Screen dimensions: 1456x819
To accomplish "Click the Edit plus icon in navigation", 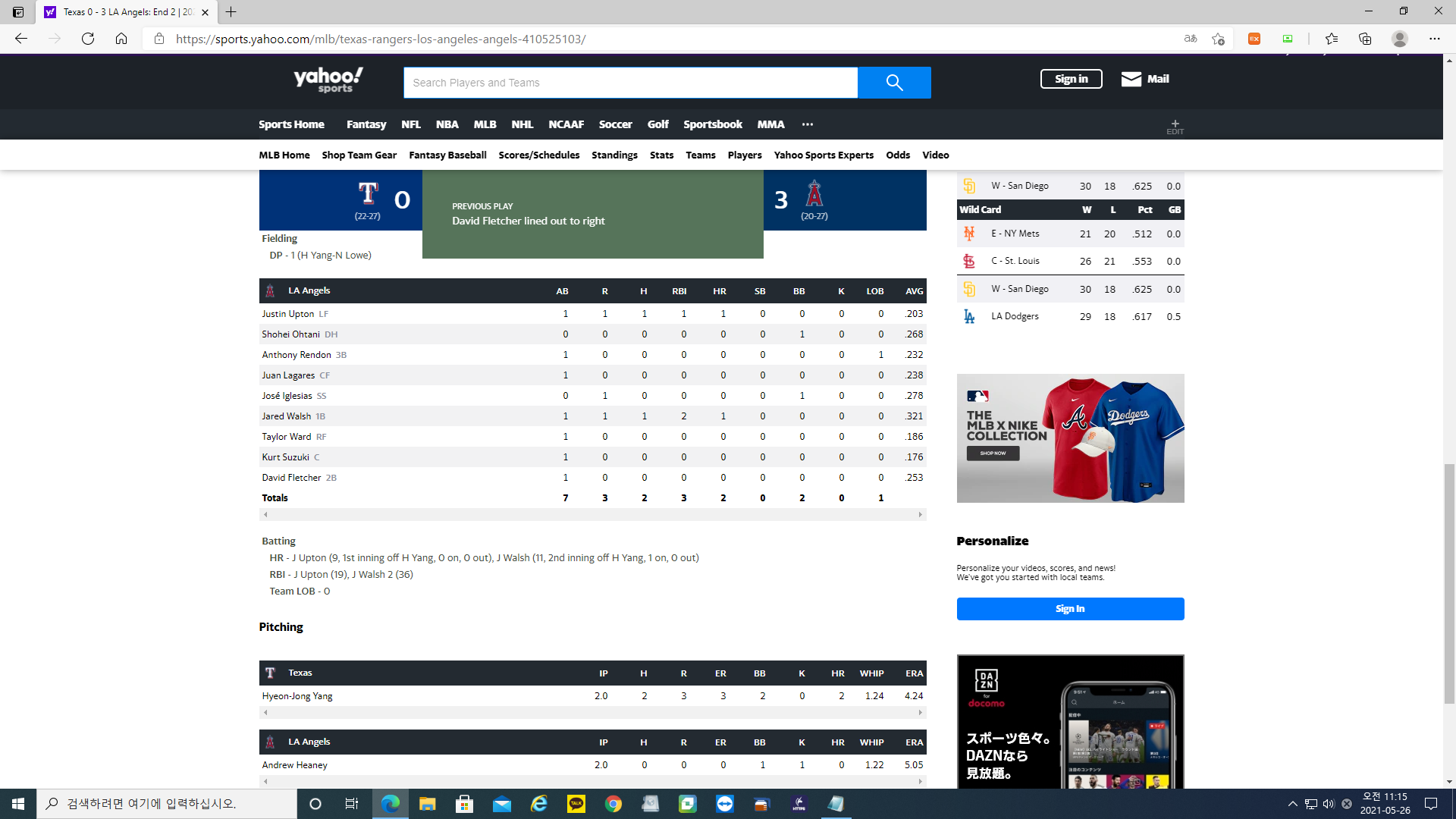I will pyautogui.click(x=1175, y=127).
